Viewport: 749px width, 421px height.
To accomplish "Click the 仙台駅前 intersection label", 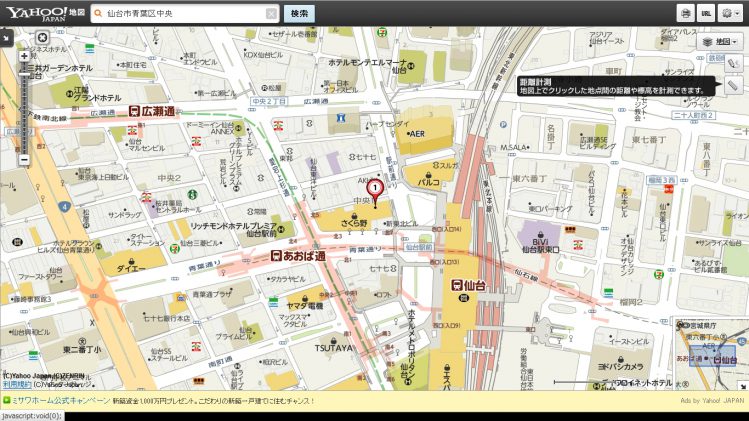I will tap(419, 247).
